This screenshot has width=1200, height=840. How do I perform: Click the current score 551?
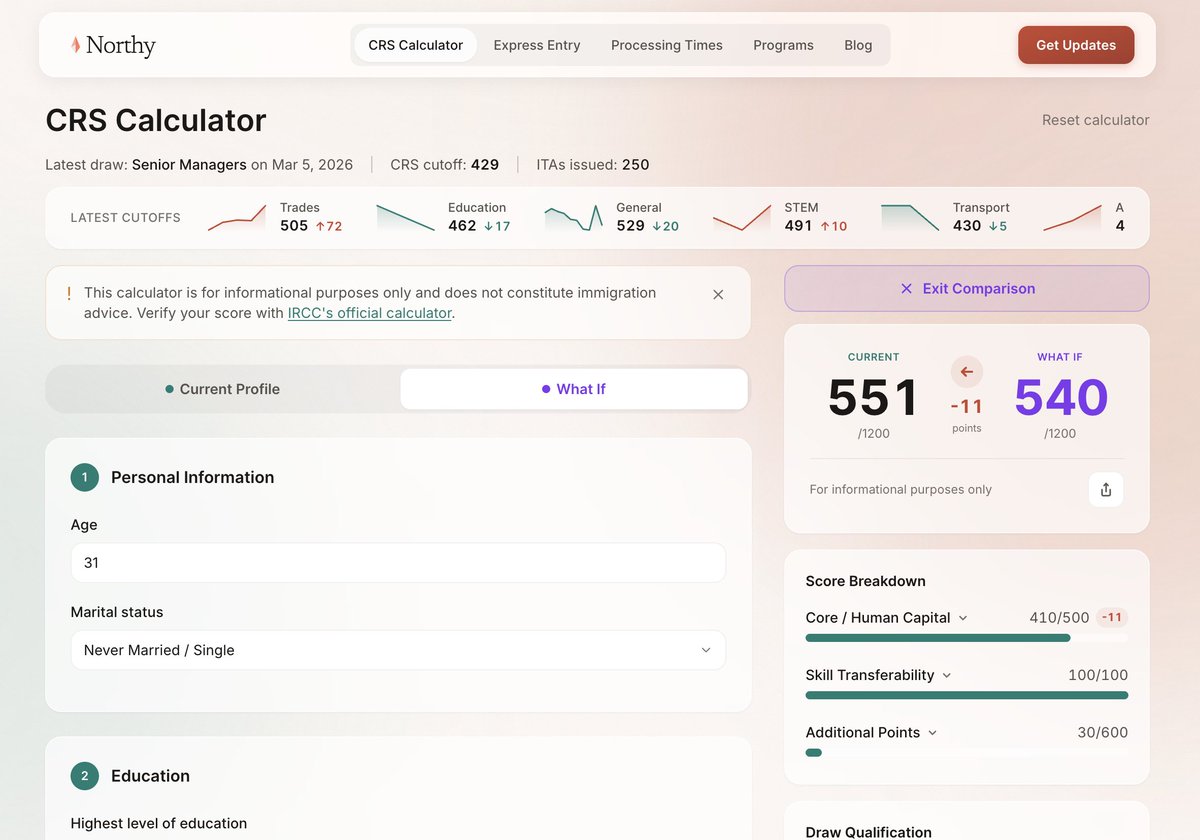[x=873, y=398]
